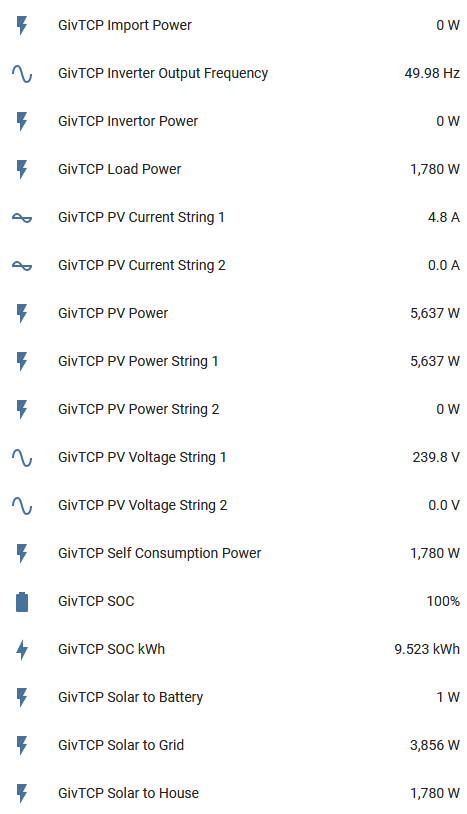Click GivTCP Solar to House label
This screenshot has height=814, width=467.
coord(128,793)
